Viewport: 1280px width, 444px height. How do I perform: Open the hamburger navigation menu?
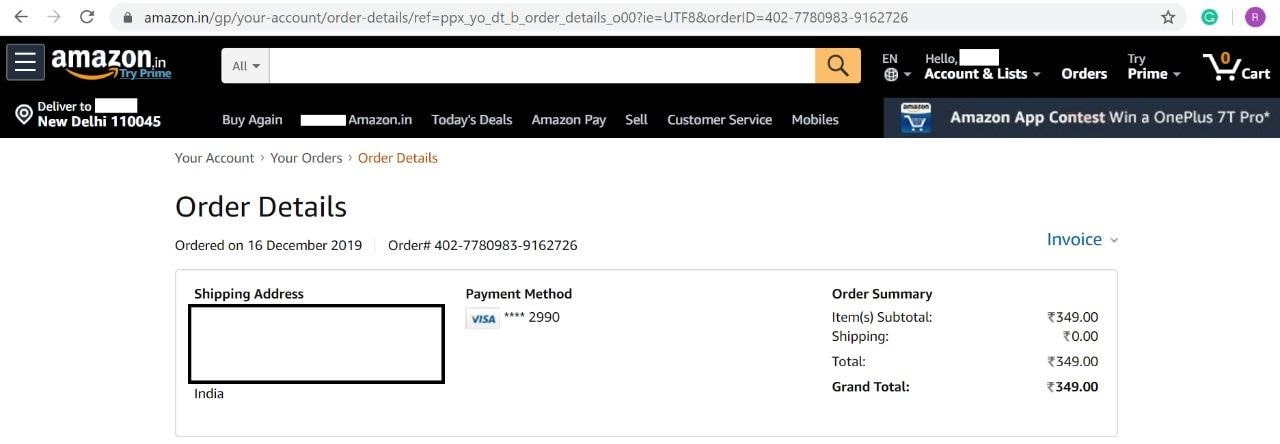(x=25, y=62)
